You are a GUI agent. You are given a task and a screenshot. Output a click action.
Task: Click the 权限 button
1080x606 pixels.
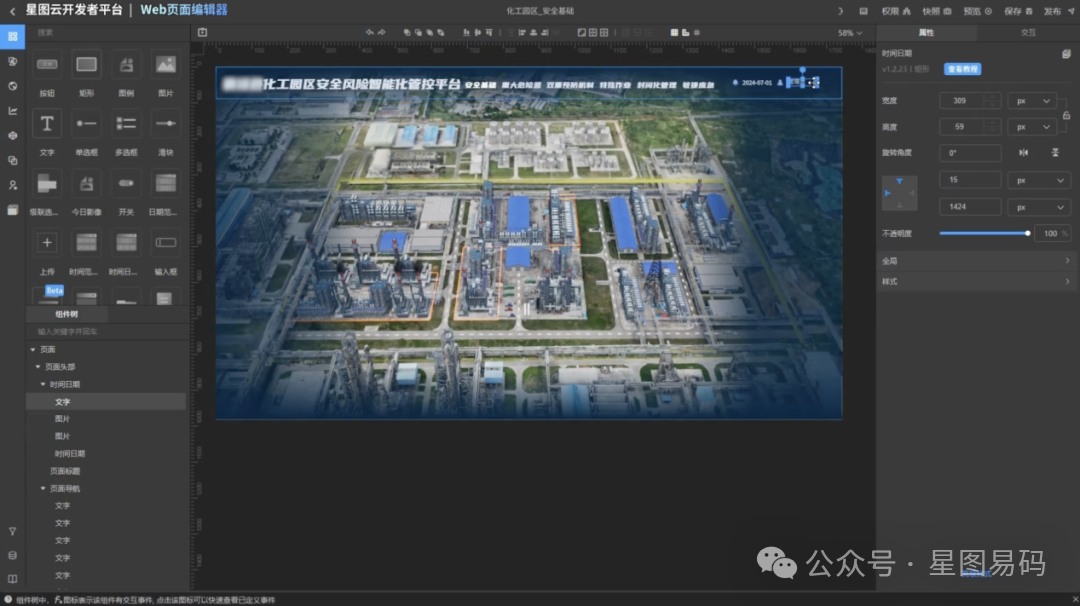point(896,11)
